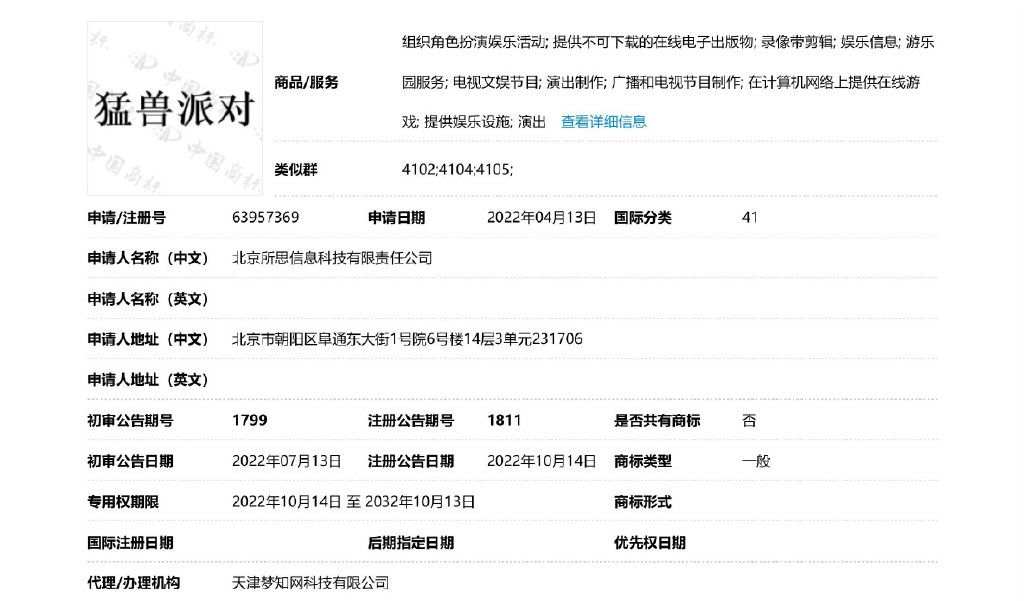1024x601 pixels.
Task: Click the 商标类型 label
Action: coord(643,461)
